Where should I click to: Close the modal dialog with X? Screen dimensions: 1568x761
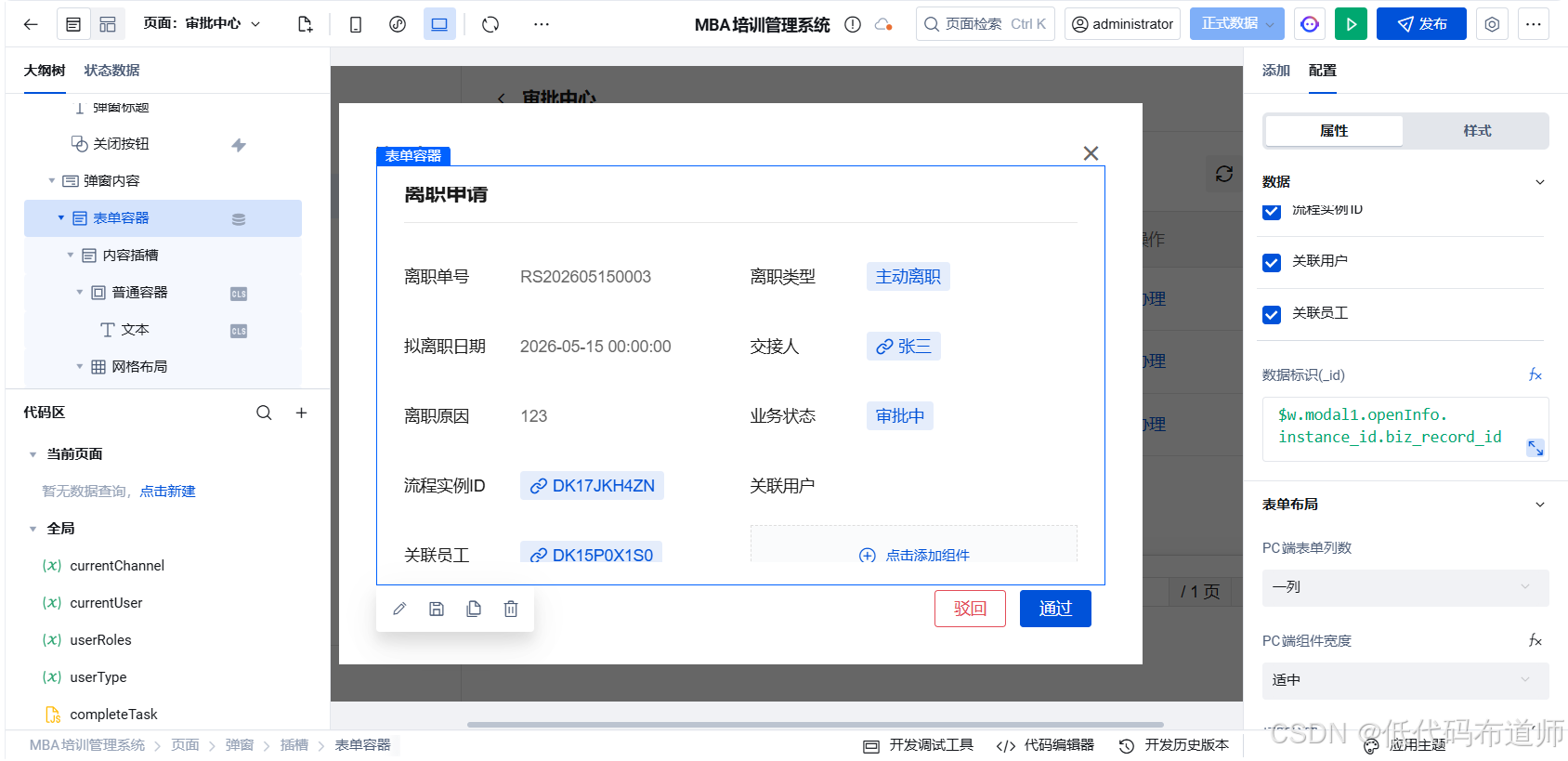pos(1091,153)
